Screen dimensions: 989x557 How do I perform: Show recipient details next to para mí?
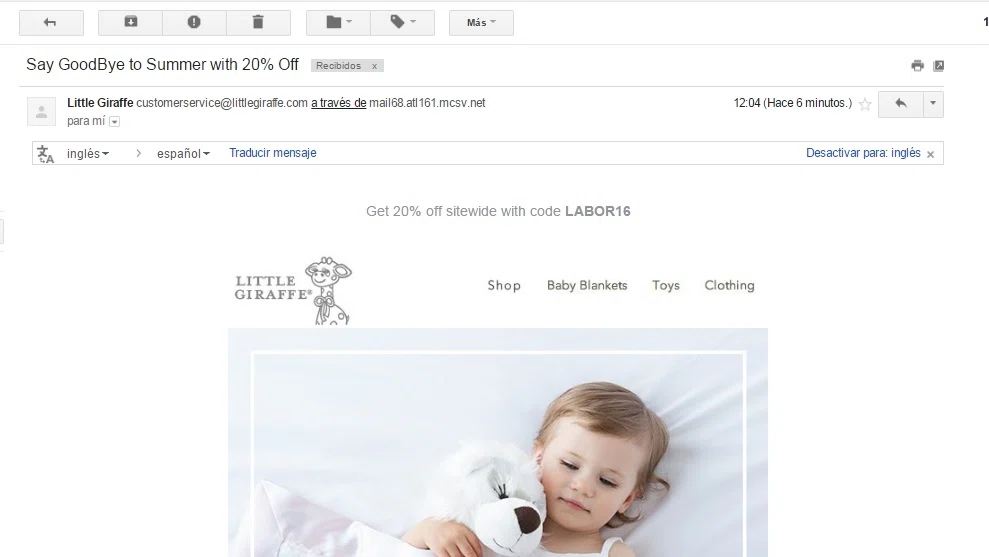coord(114,122)
